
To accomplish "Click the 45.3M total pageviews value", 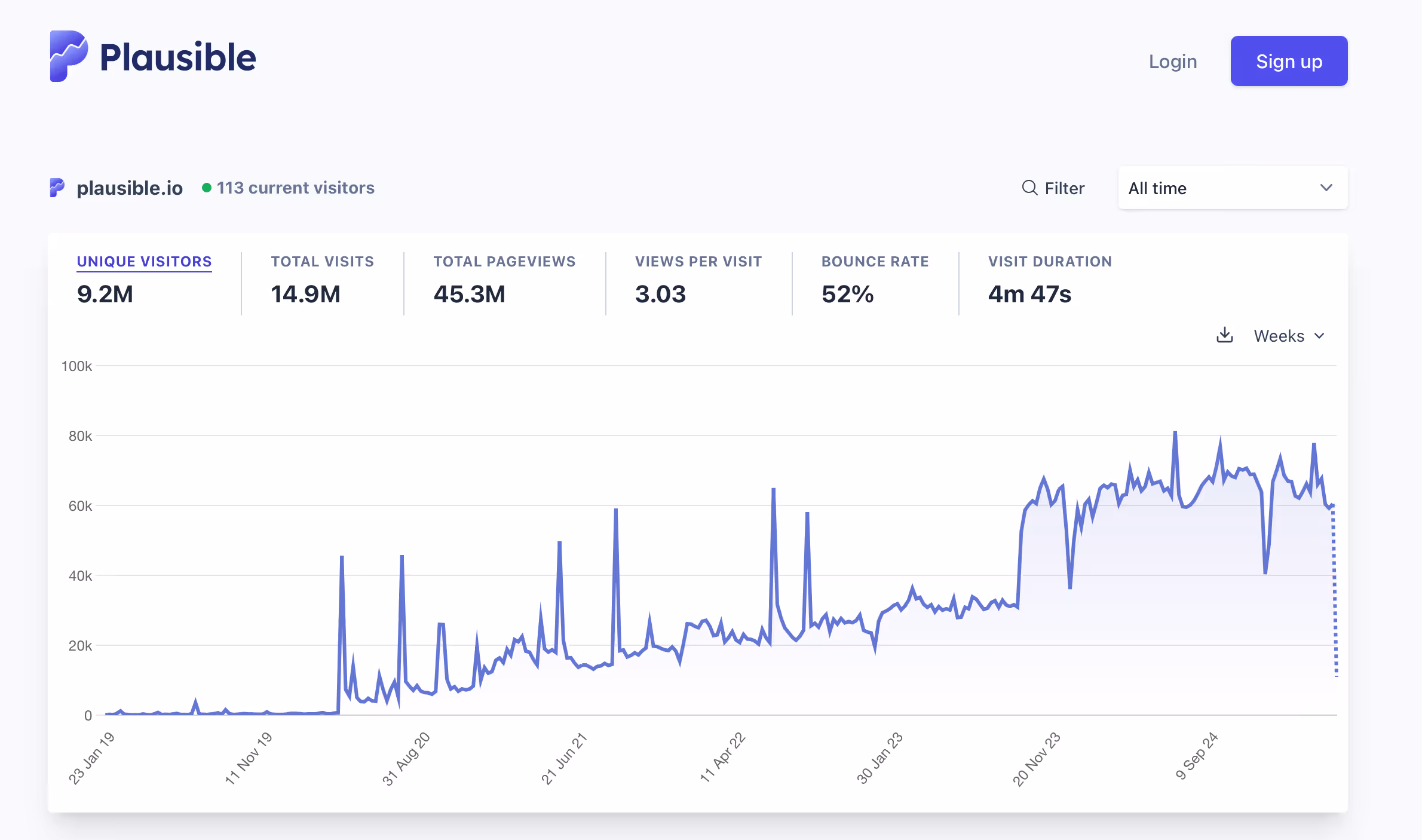I will [469, 294].
